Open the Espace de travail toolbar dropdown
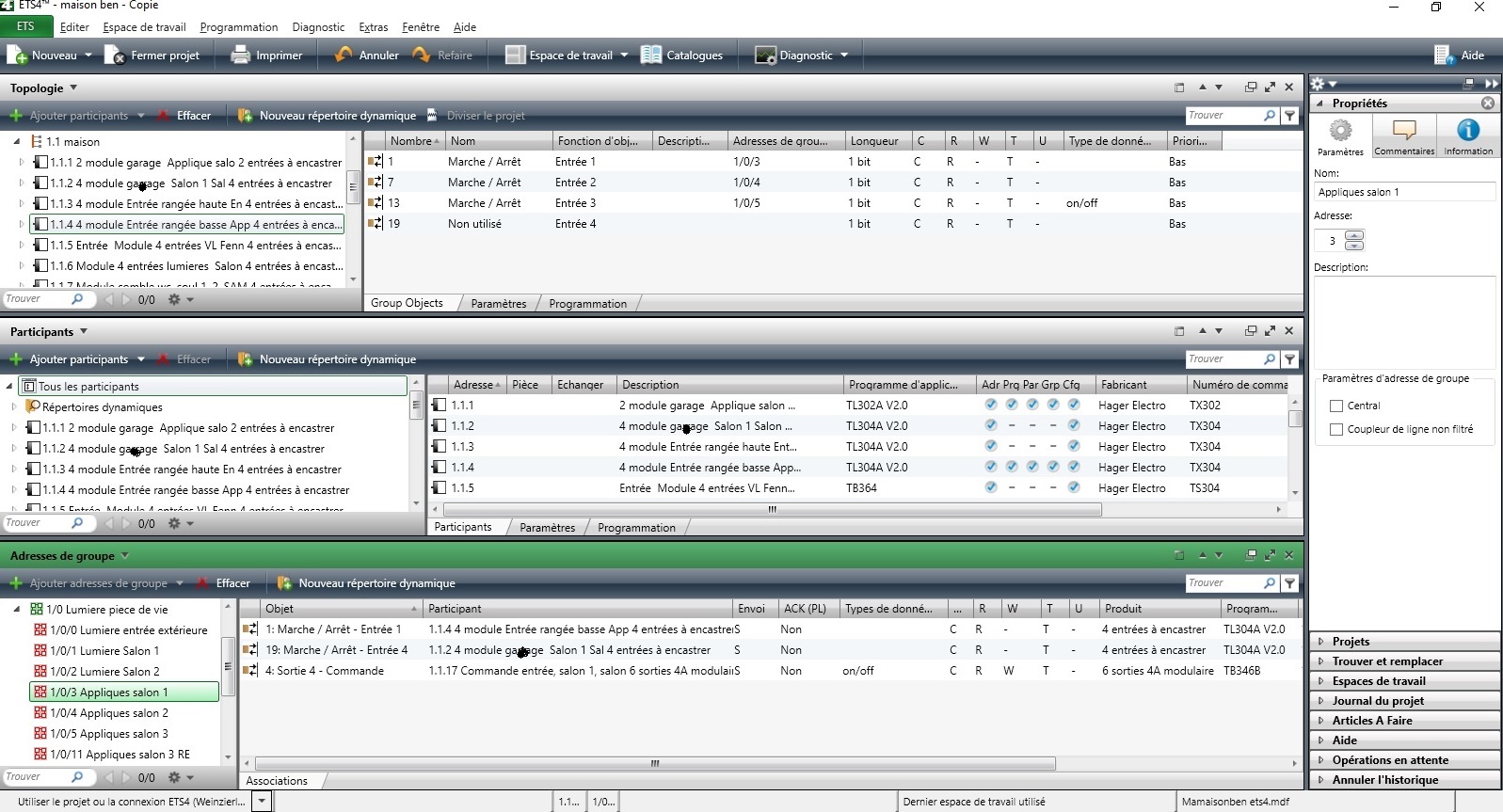The image size is (1503, 812). pos(624,56)
